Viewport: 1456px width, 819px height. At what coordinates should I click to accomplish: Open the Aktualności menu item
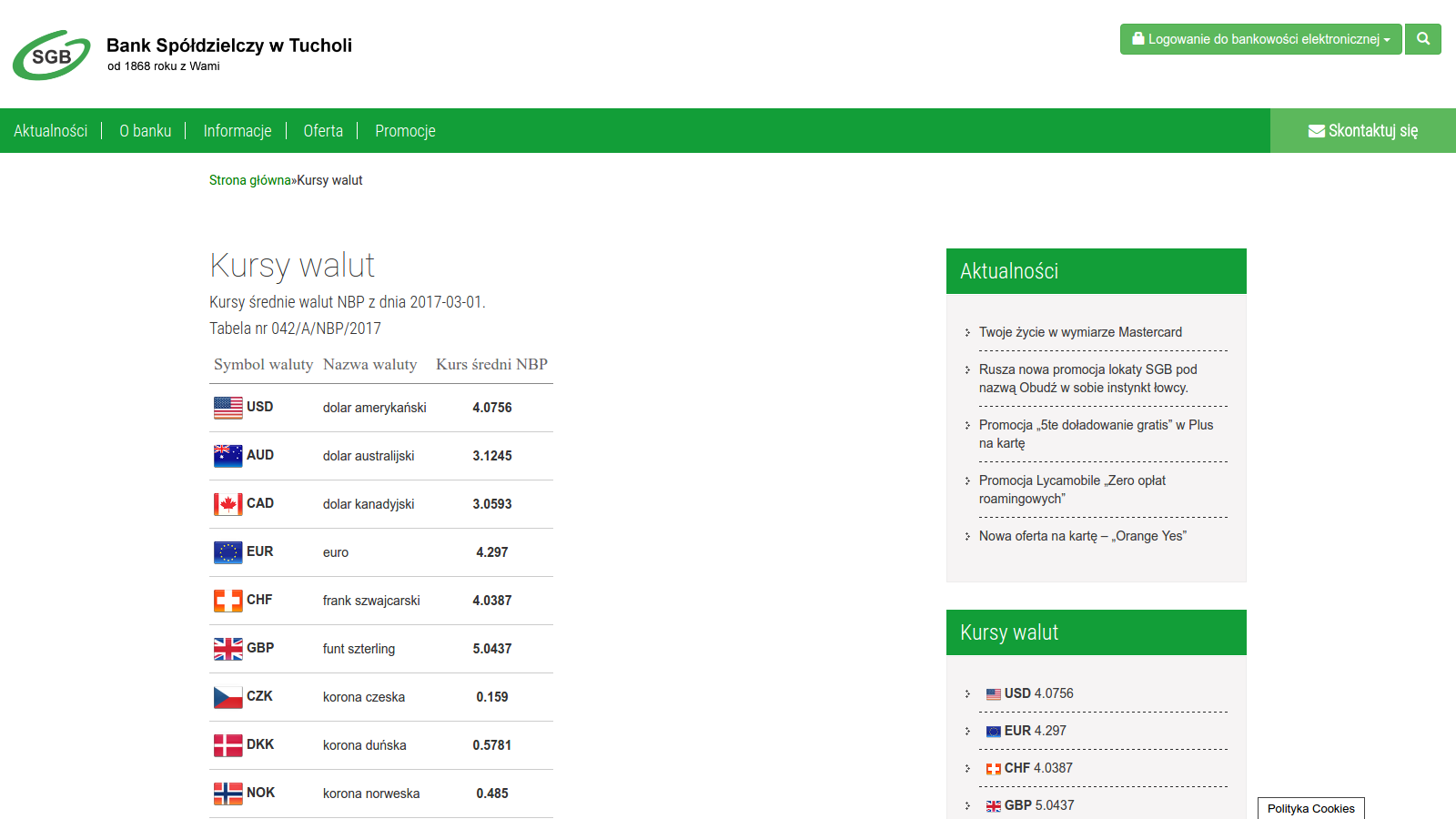[51, 131]
